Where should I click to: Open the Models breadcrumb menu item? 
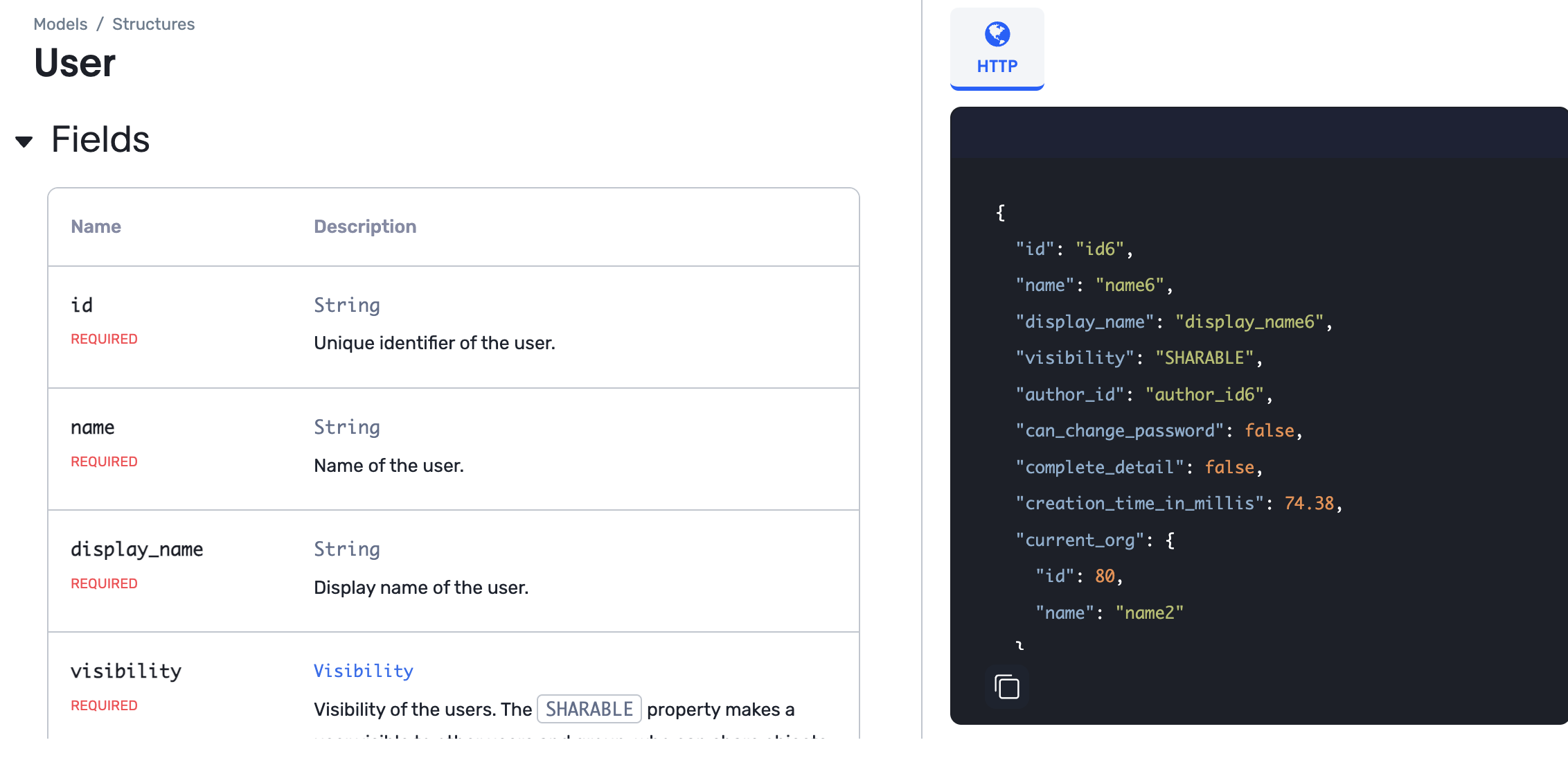60,24
